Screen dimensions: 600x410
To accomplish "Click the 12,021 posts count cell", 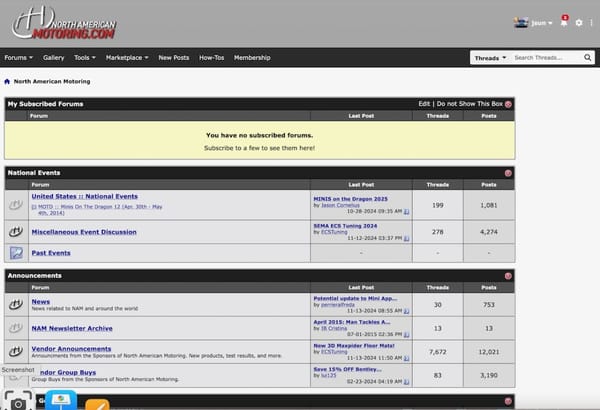I will point(489,352).
